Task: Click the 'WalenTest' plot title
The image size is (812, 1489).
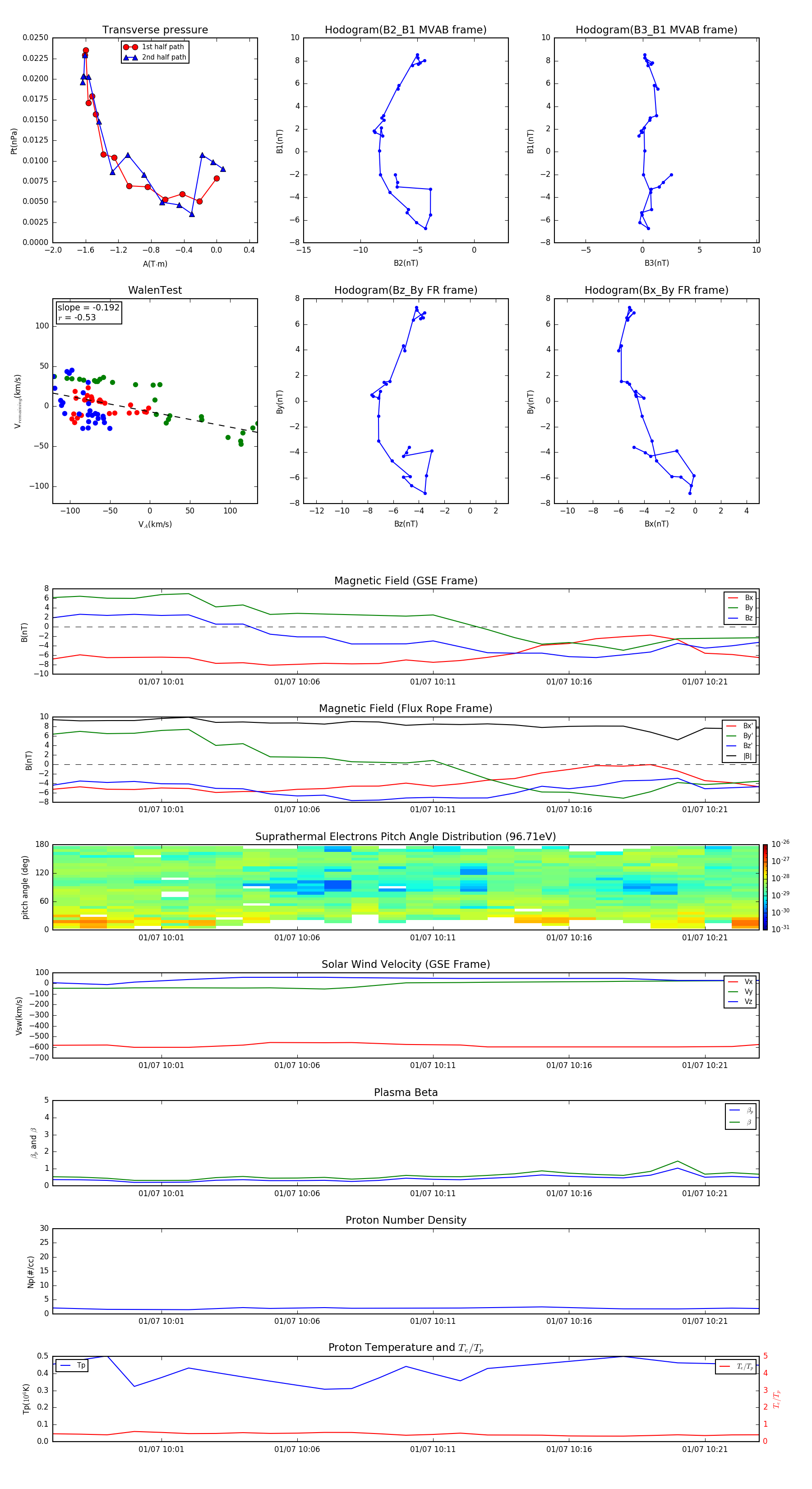Action: [155, 290]
